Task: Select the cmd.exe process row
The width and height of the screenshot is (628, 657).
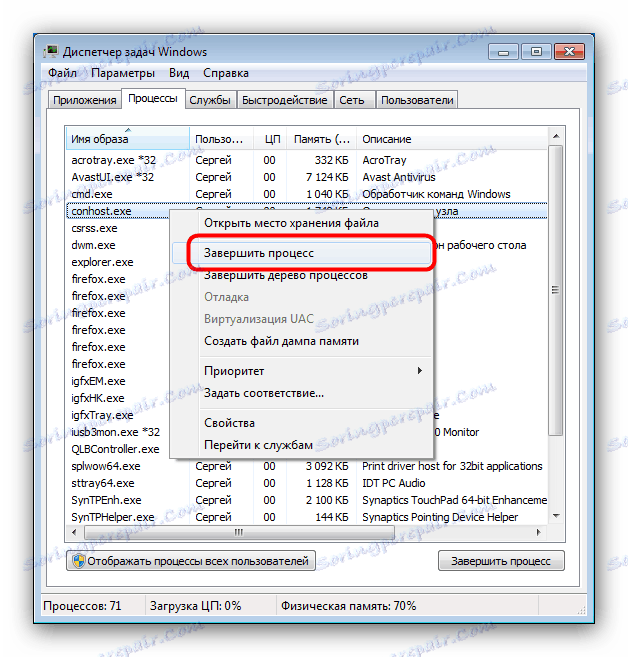Action: coord(307,194)
